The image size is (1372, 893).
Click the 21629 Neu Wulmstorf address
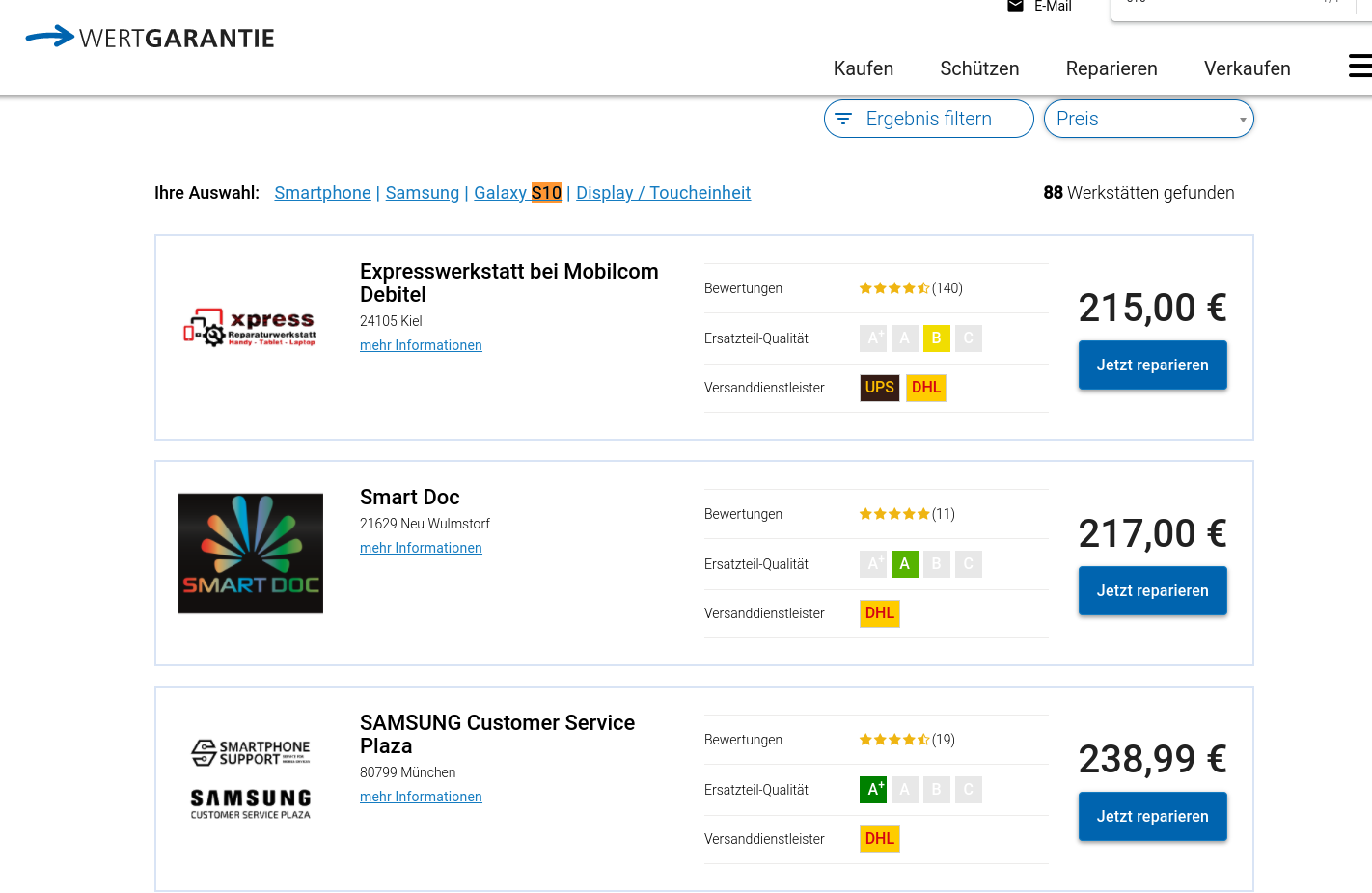425,524
